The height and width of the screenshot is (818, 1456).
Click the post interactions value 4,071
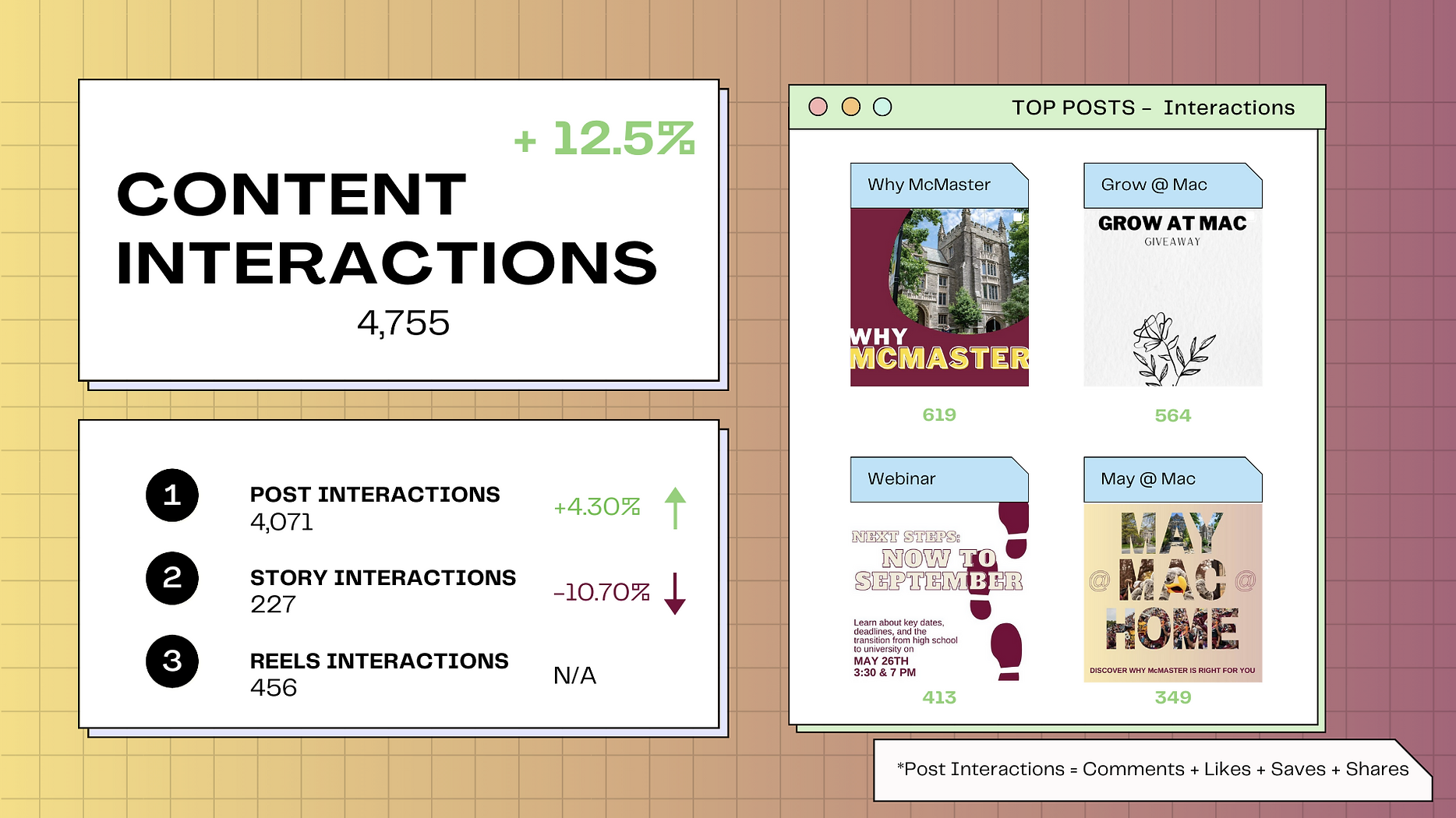coord(281,522)
